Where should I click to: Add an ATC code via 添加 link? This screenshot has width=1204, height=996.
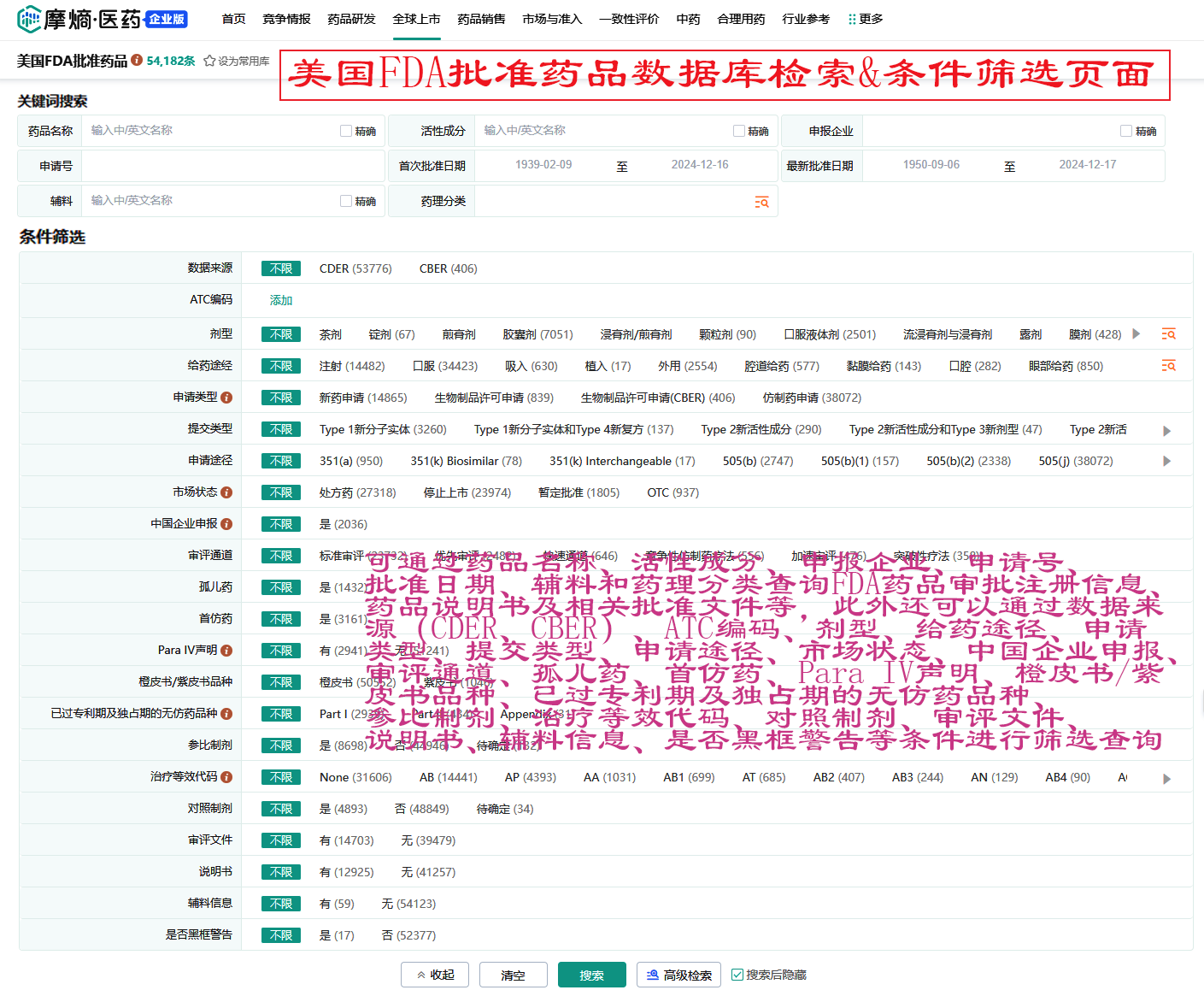click(x=281, y=300)
